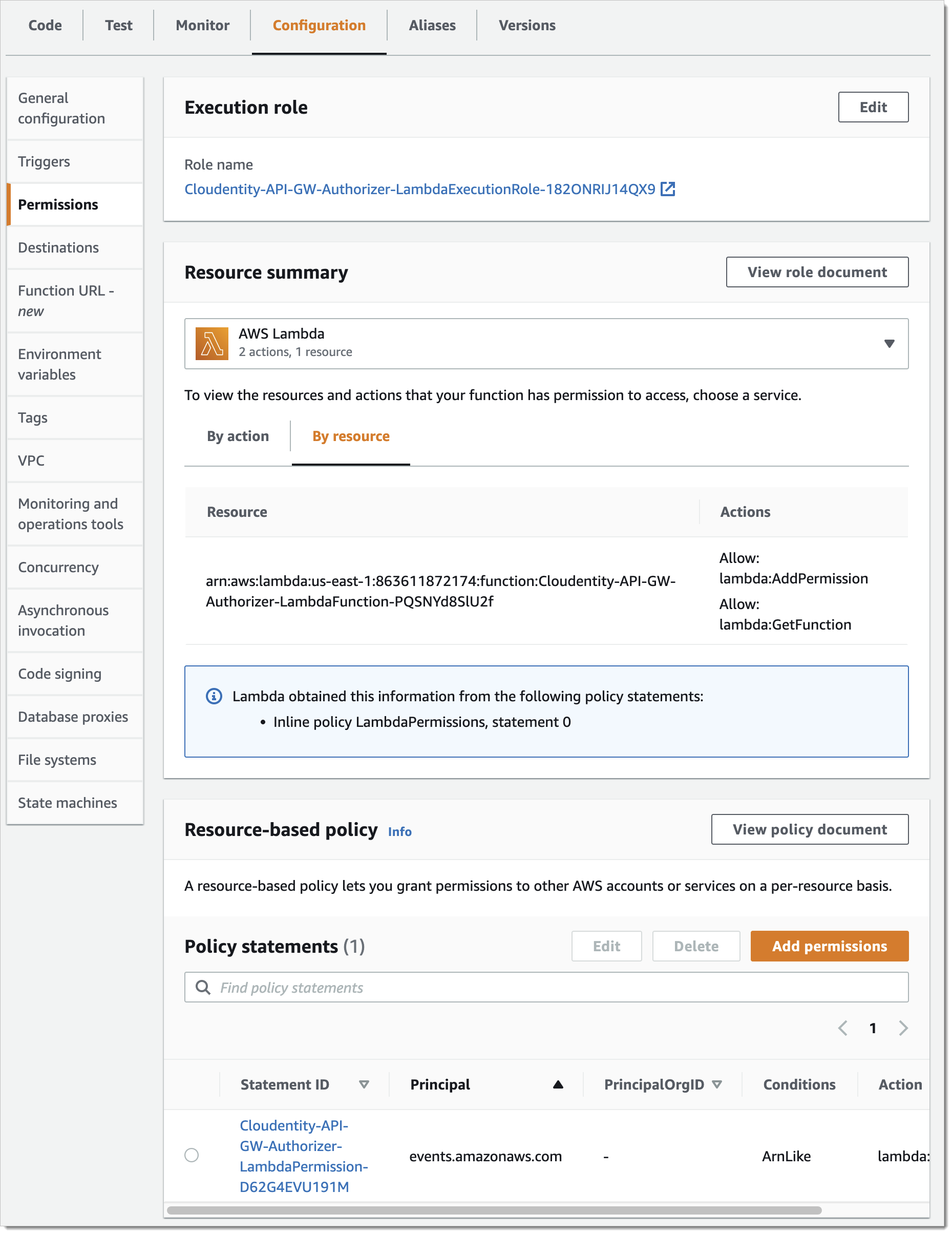
Task: Open General configuration in sidebar
Action: (76, 109)
